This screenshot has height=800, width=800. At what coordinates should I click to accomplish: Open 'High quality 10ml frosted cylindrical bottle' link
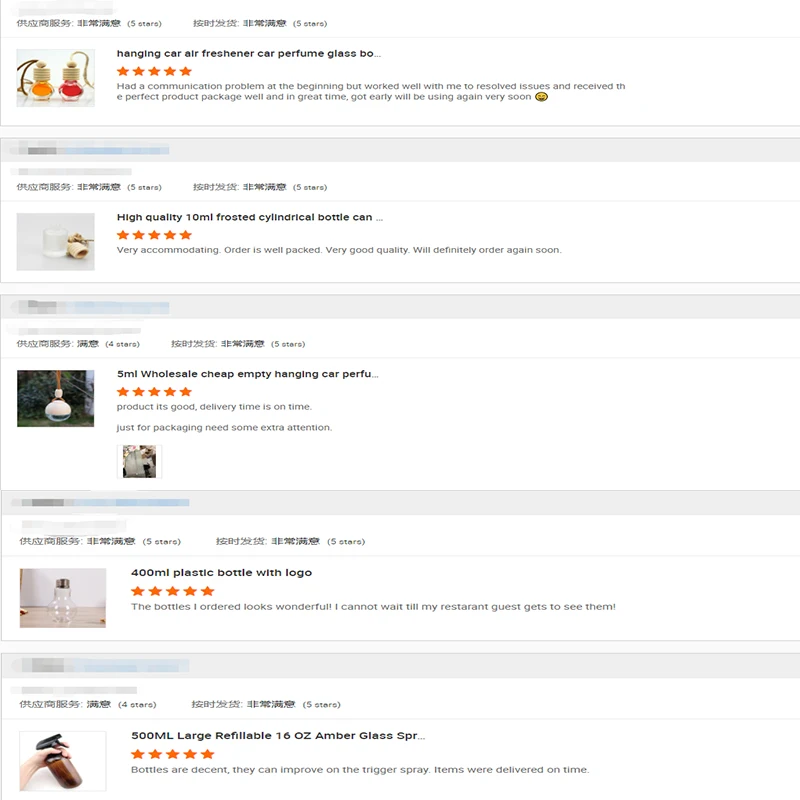[x=249, y=217]
